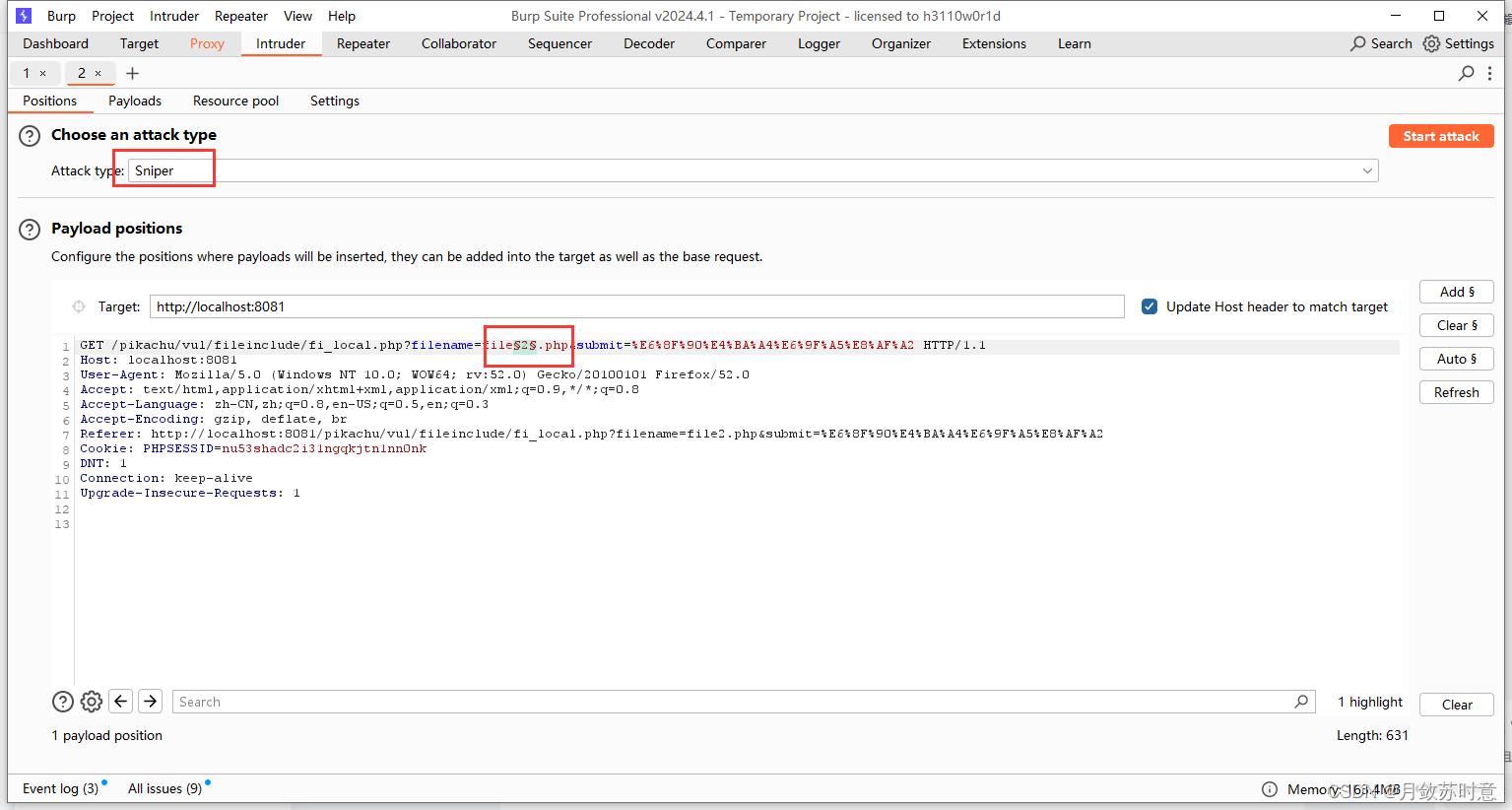
Task: Switch to the Repeater tool tab
Action: [363, 43]
